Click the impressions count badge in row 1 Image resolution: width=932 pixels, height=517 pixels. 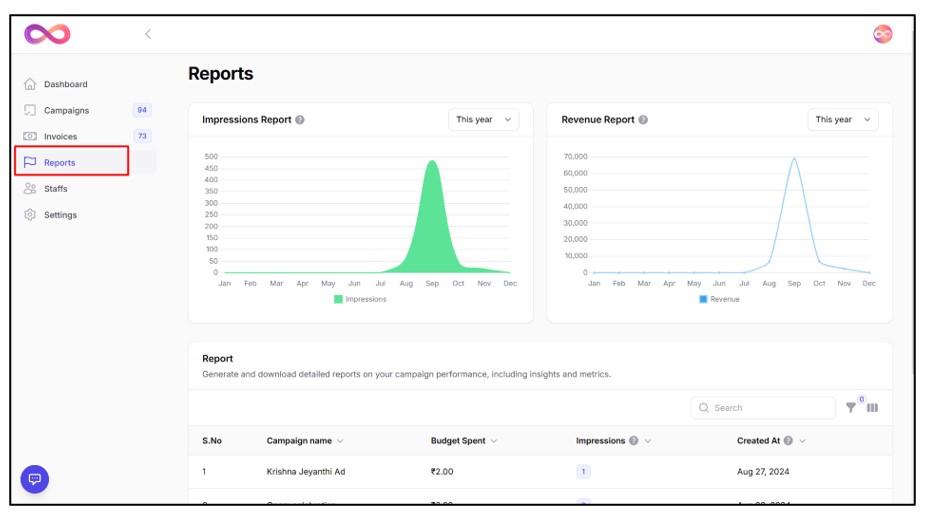point(583,472)
